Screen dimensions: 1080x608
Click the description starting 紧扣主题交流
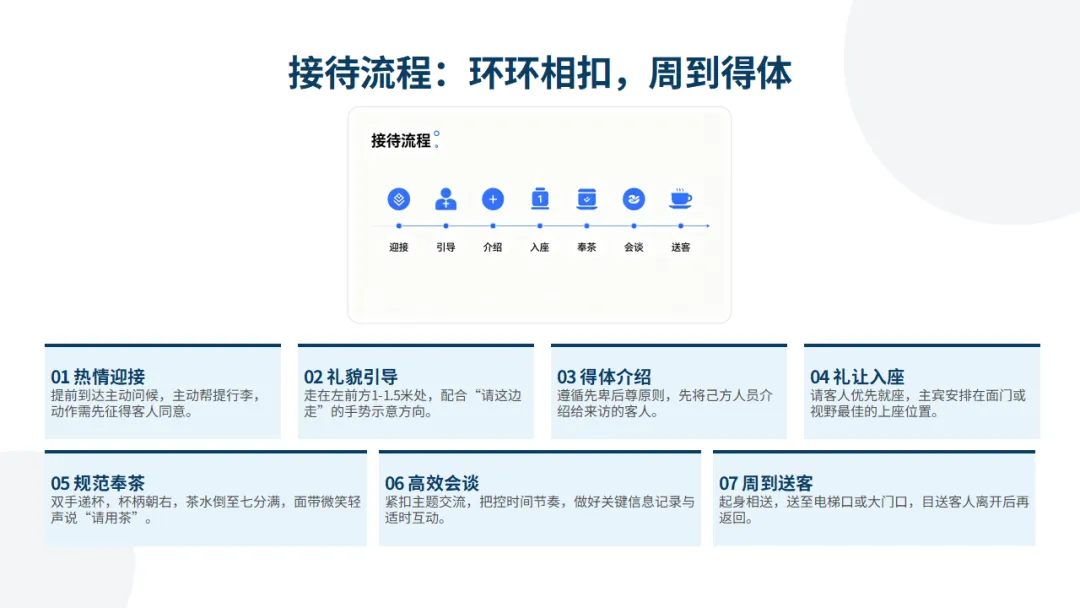(x=540, y=510)
